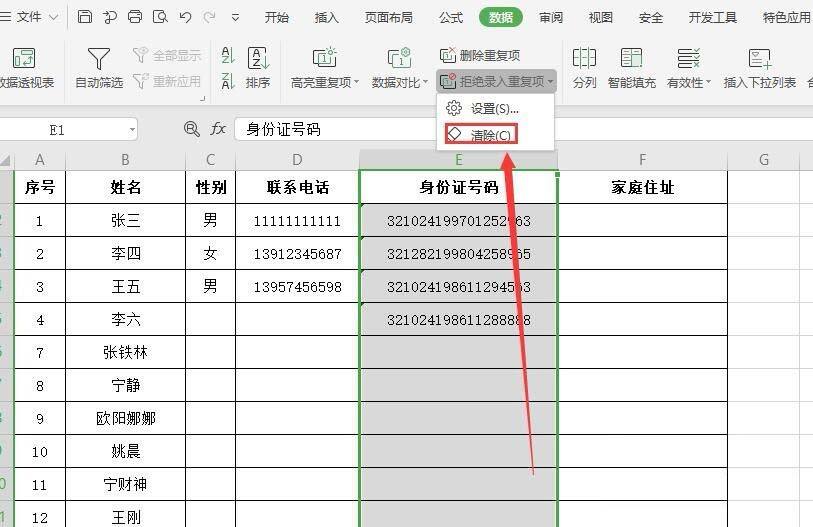Click the sort ascending A-Z icon
Image resolution: width=813 pixels, height=527 pixels.
[x=228, y=55]
